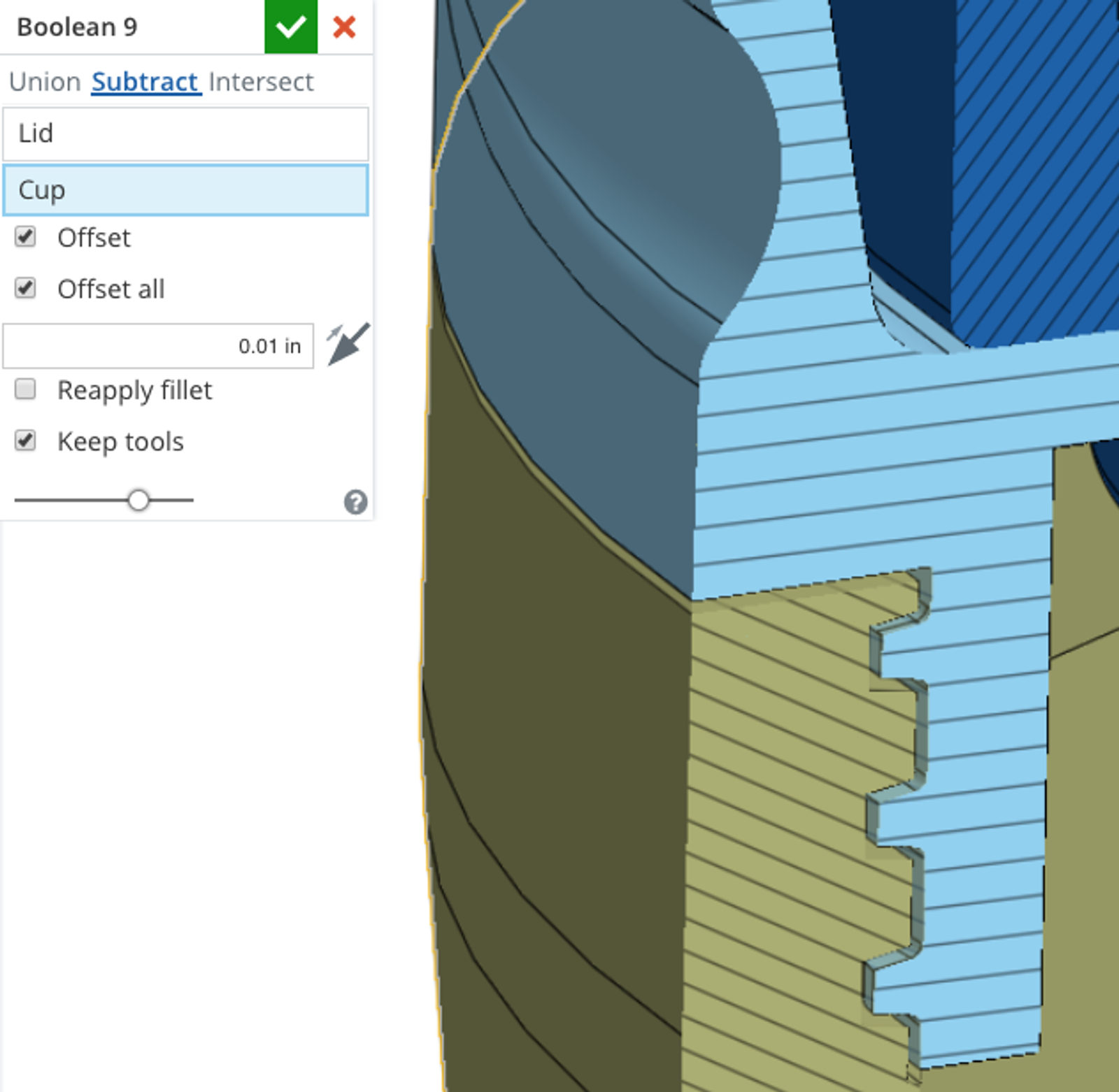
Task: Click the preview slider handle
Action: click(x=138, y=500)
